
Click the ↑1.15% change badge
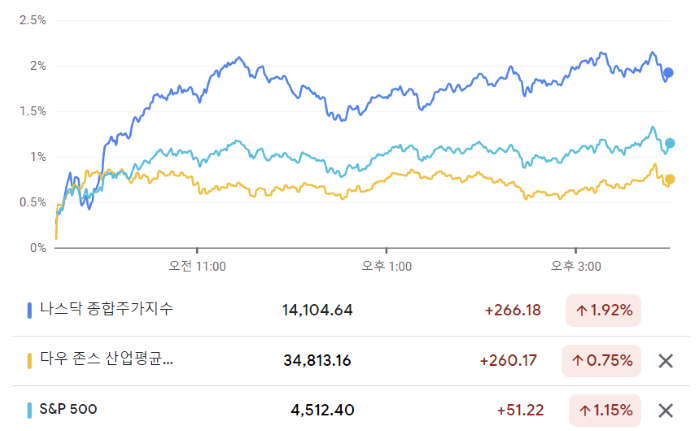point(603,410)
